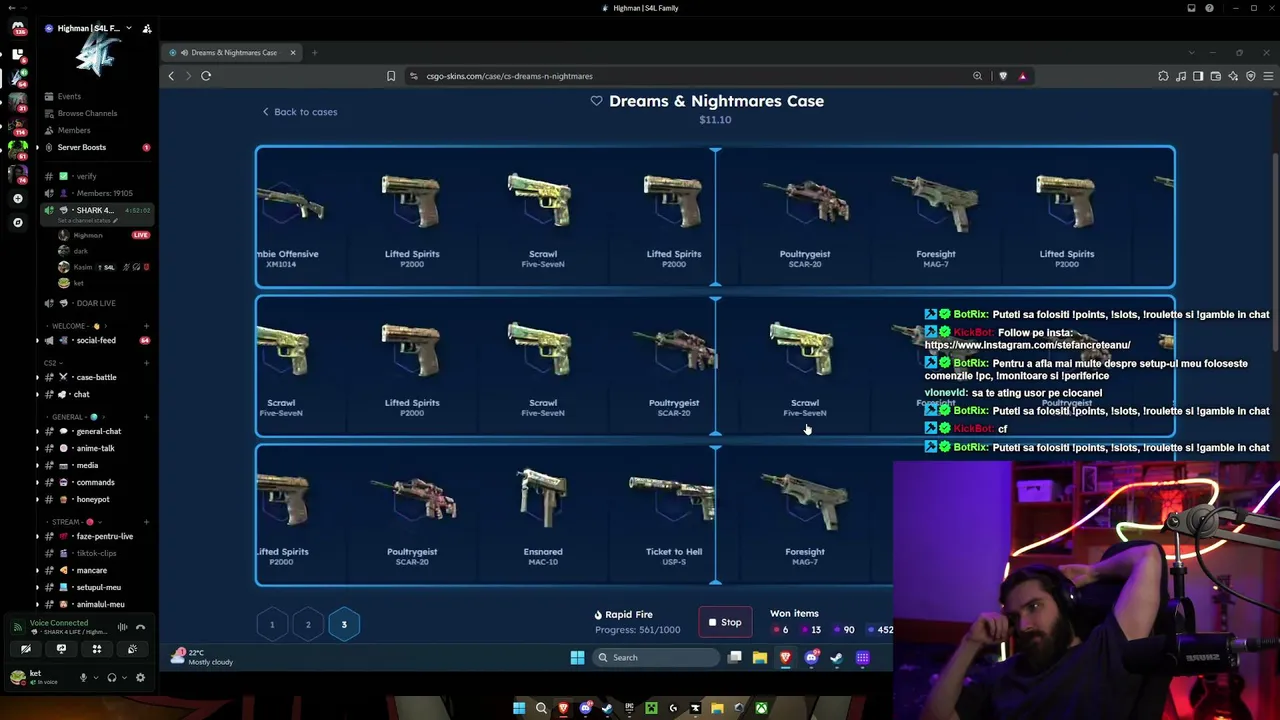
Task: Open File Explorer from taskbar
Action: point(760,657)
